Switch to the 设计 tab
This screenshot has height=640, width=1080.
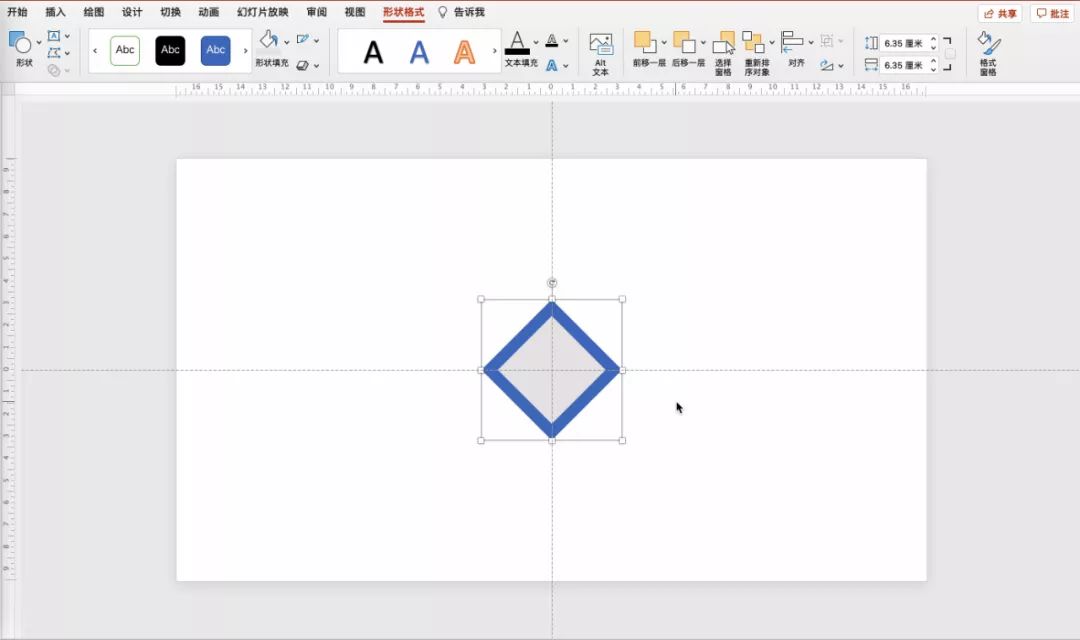132,12
